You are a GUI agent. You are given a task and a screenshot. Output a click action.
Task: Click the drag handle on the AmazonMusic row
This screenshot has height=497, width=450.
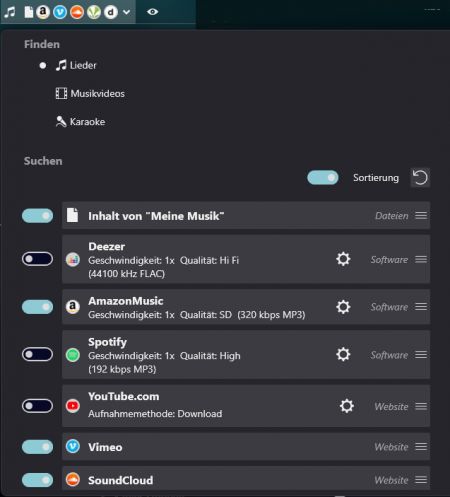coord(421,307)
